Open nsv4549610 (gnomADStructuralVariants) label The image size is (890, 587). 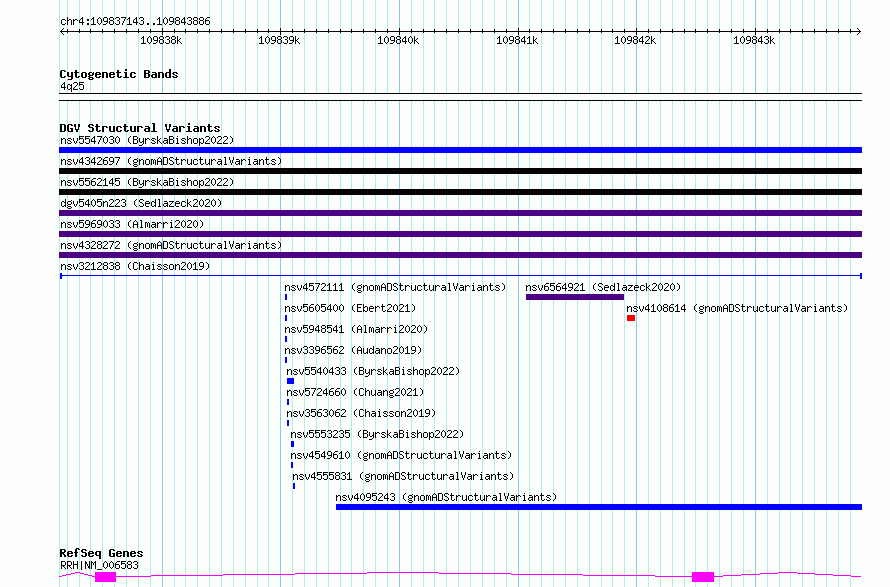coord(401,455)
